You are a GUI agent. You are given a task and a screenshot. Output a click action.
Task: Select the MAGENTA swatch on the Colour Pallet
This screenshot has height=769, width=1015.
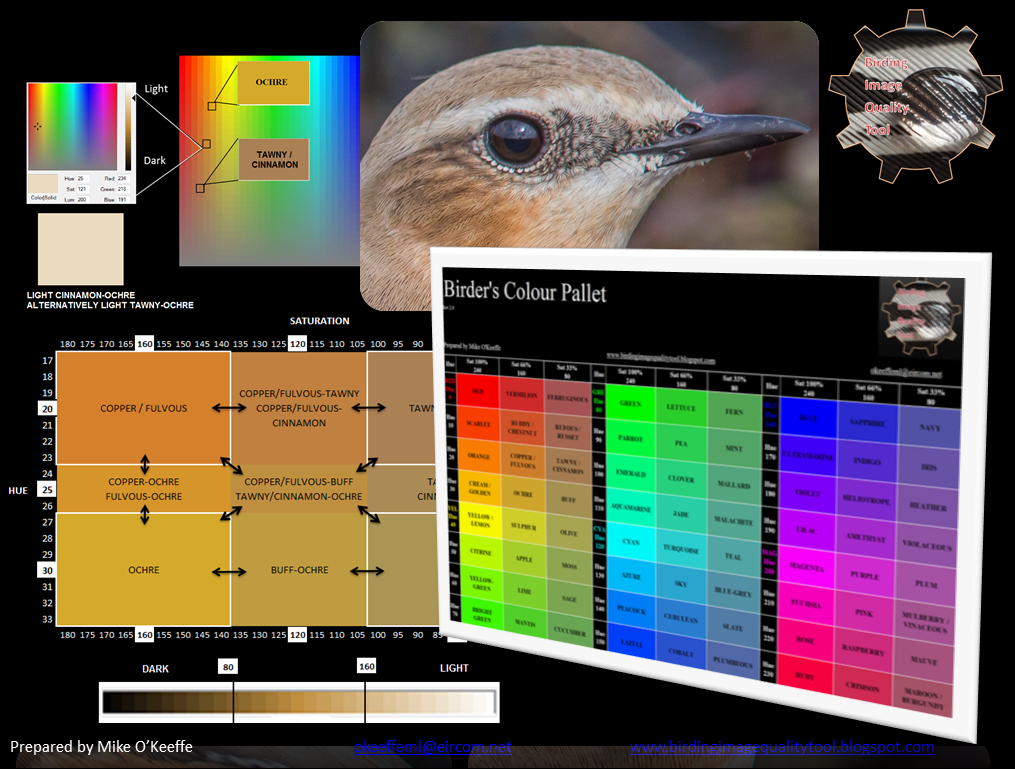coord(806,569)
